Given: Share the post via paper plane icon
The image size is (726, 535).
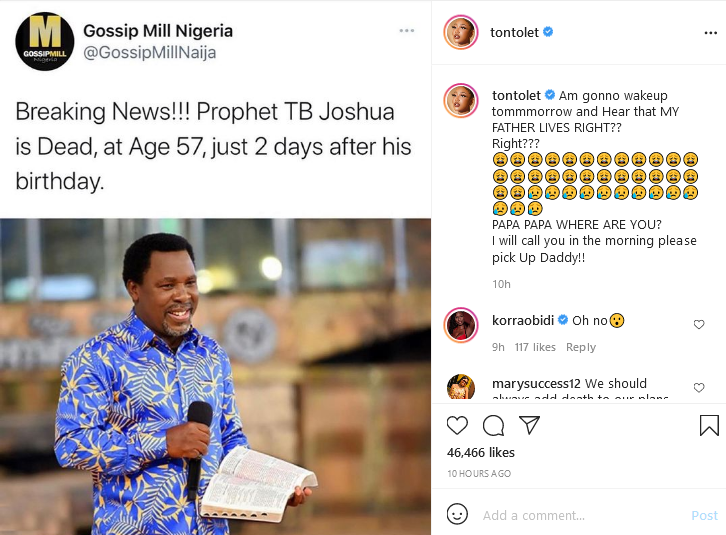Looking at the screenshot, I should pyautogui.click(x=529, y=425).
